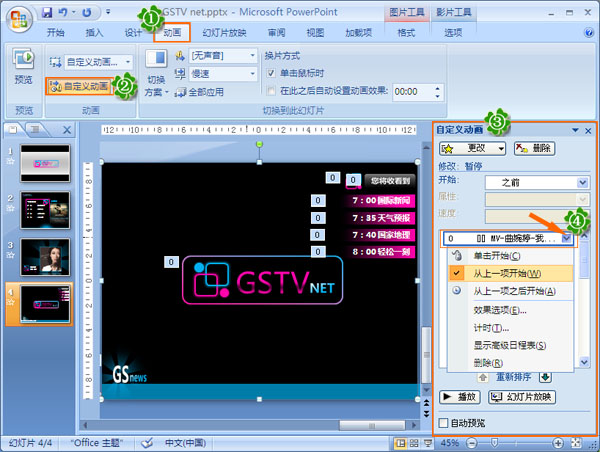Open the animate 自定义动画 dropdown in ribbon
The width and height of the screenshot is (600, 452).
click(128, 62)
